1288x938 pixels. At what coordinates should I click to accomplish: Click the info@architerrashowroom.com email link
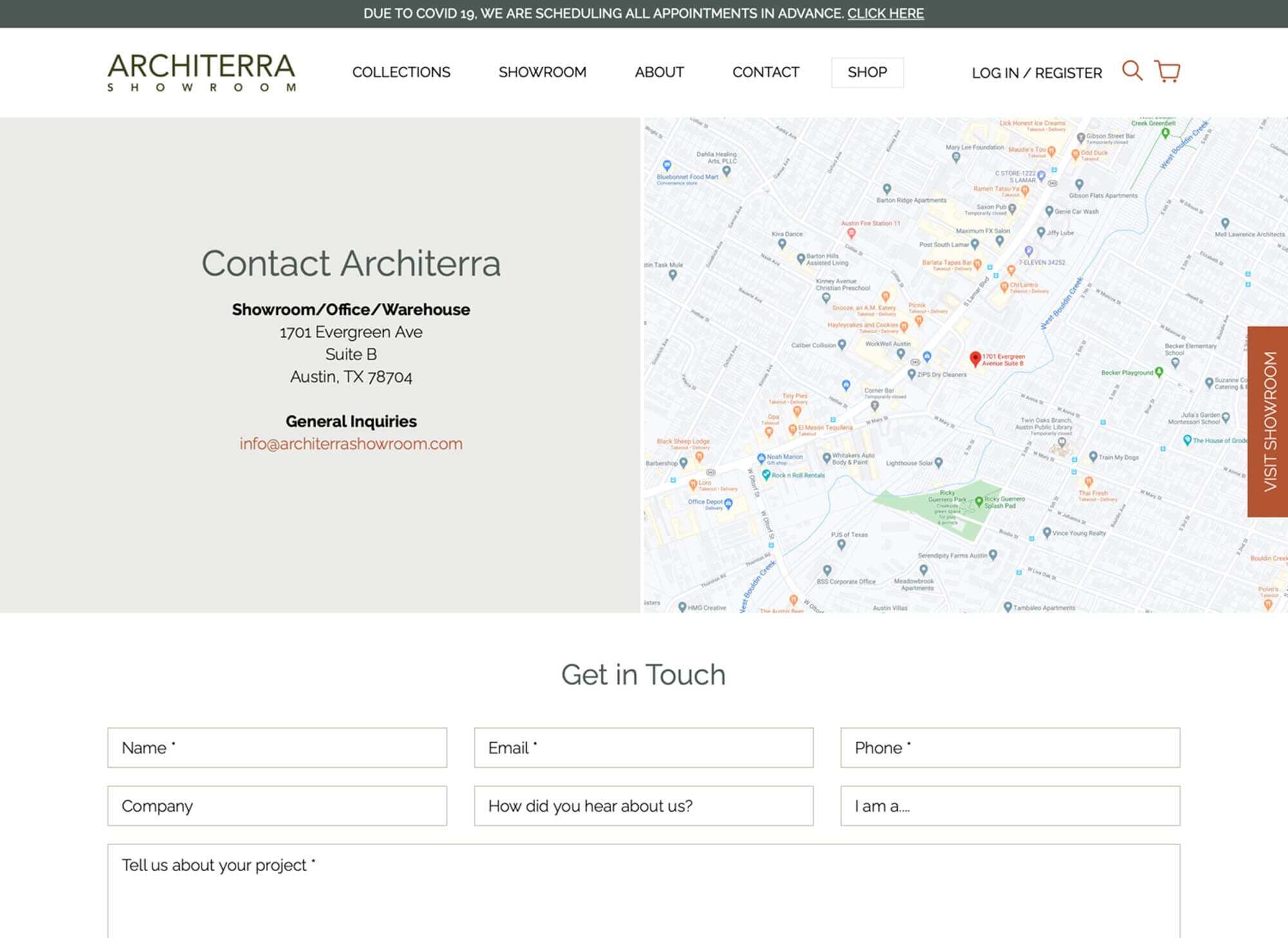(351, 444)
